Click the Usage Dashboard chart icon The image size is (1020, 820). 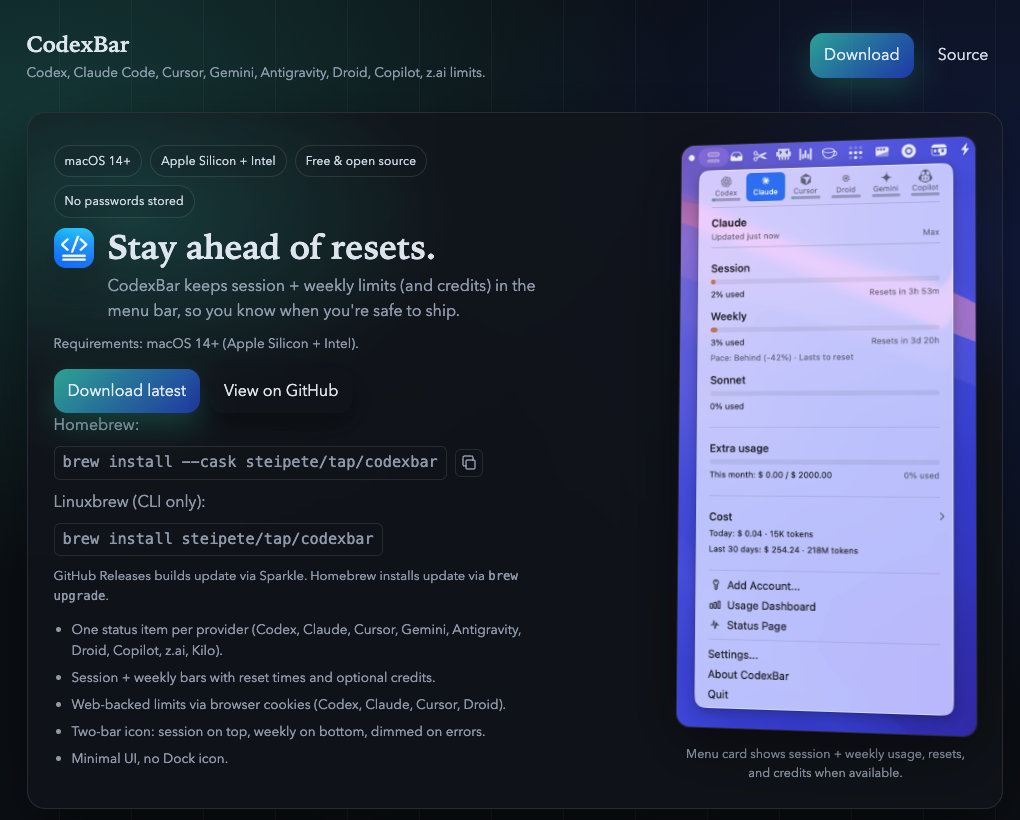tap(715, 605)
